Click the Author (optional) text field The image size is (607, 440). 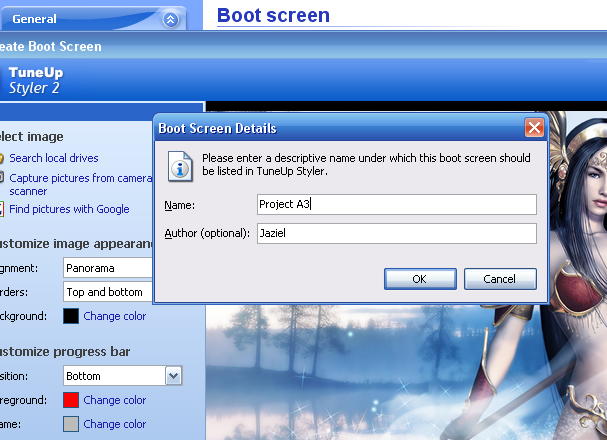[397, 233]
